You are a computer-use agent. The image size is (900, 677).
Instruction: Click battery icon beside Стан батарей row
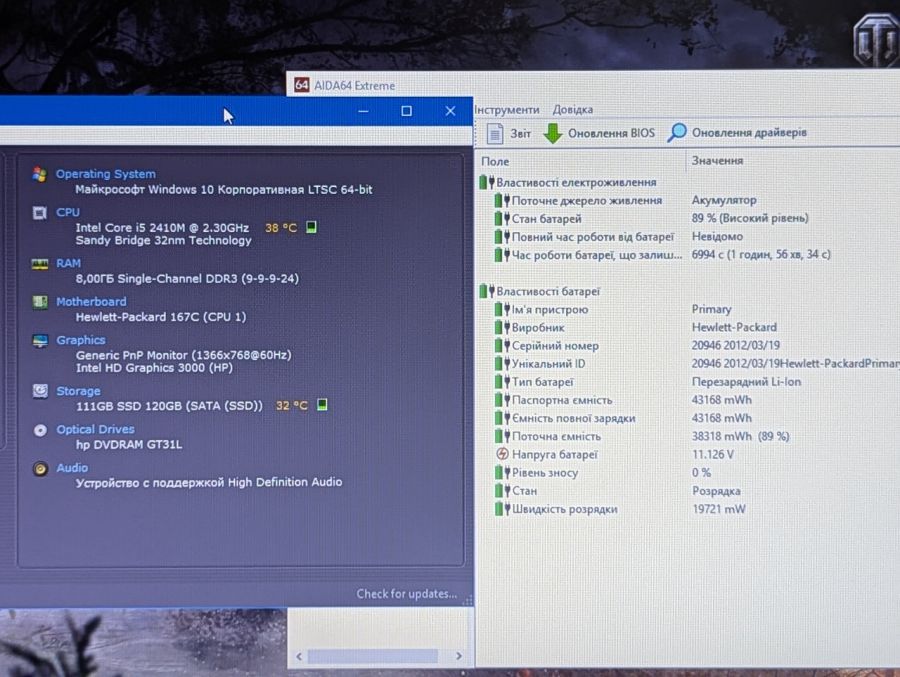coord(502,219)
